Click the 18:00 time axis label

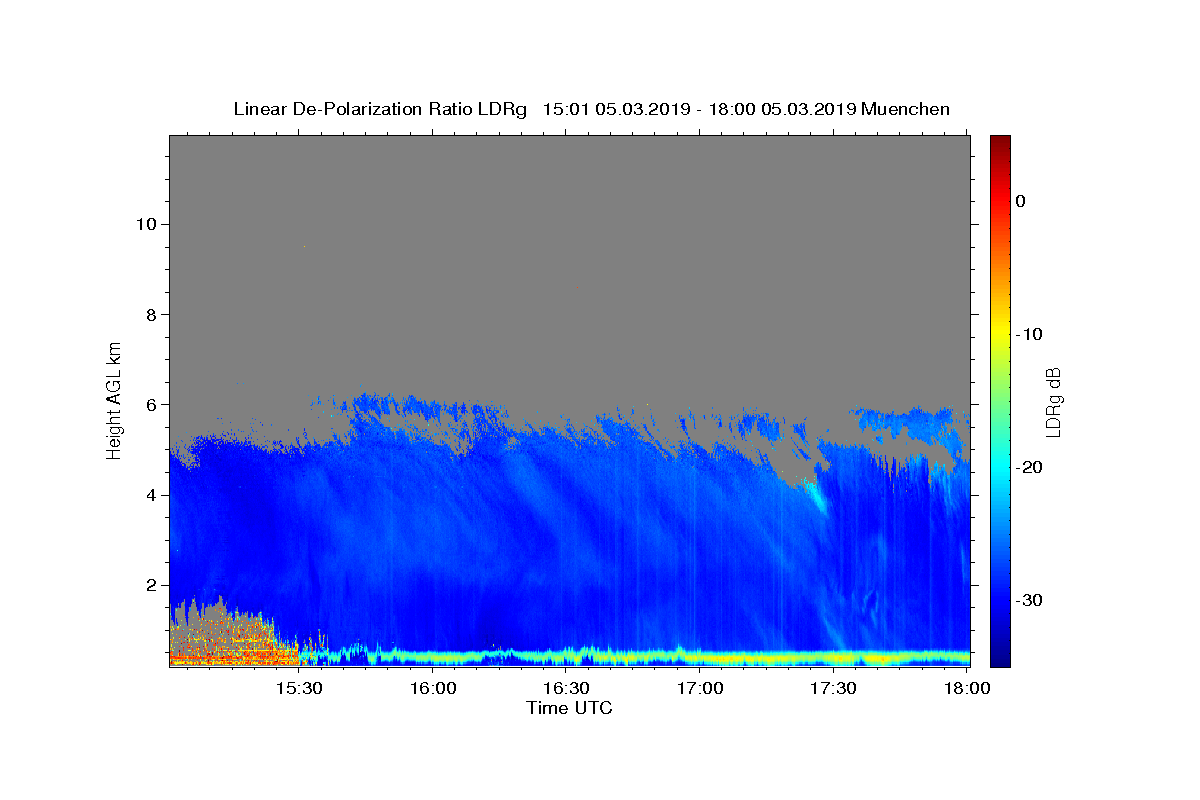coord(967,688)
